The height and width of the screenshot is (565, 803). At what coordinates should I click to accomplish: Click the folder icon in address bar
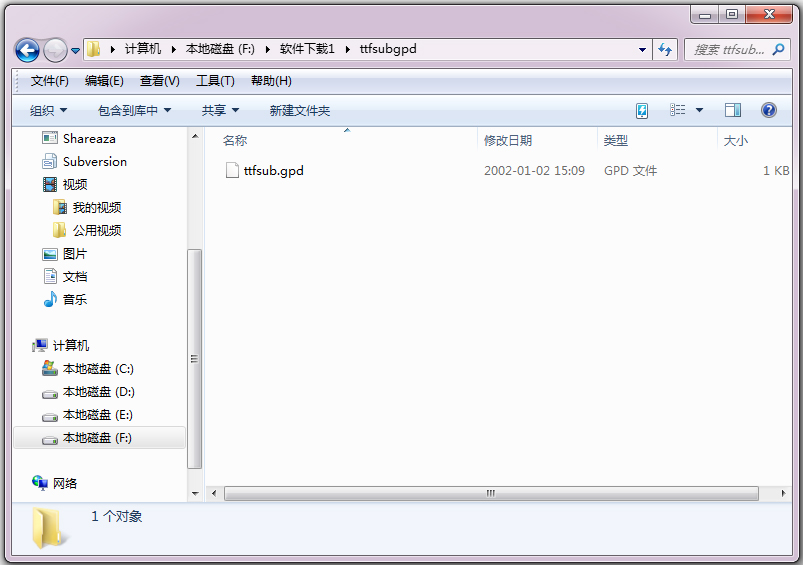tap(93, 49)
